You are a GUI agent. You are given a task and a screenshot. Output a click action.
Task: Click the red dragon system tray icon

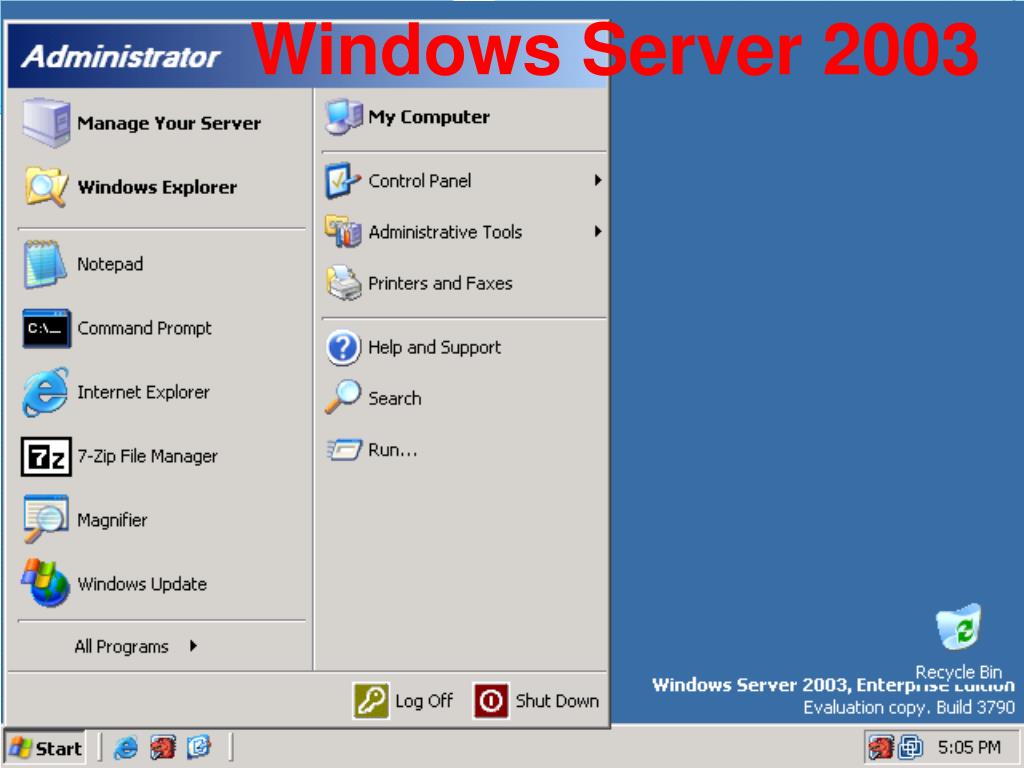tap(880, 747)
